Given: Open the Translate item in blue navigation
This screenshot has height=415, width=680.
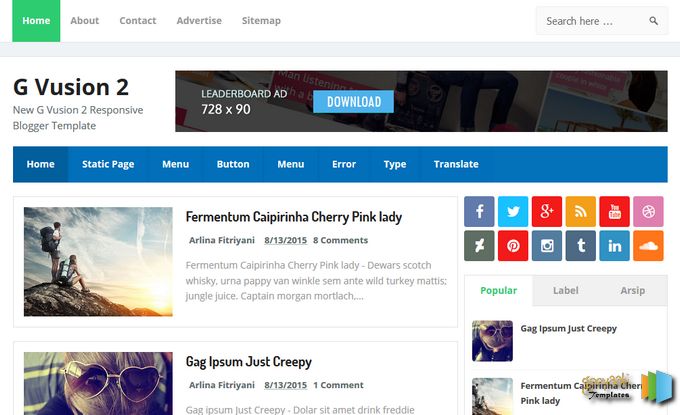Looking at the screenshot, I should point(456,164).
